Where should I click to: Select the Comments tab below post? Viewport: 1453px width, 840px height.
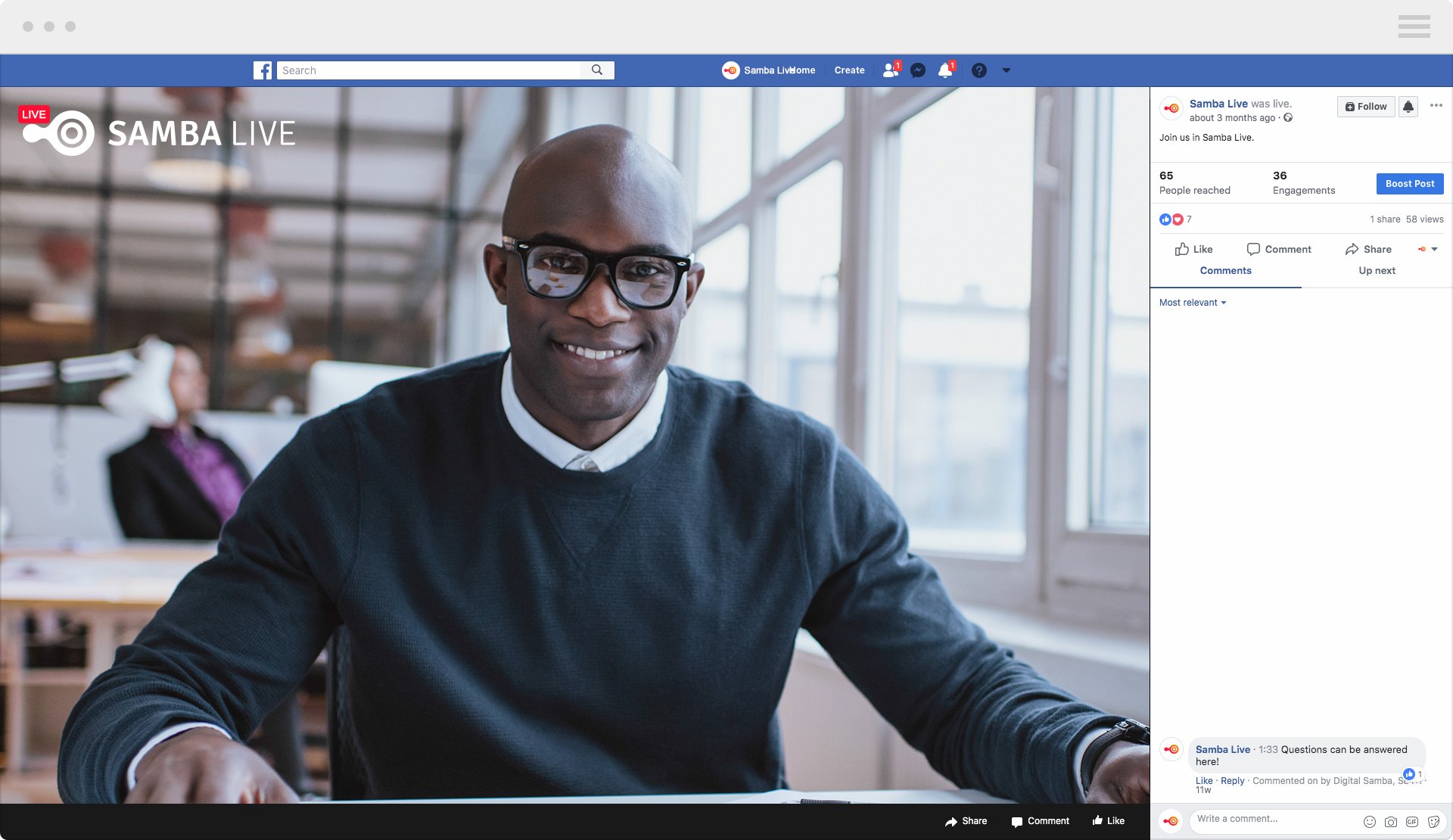coord(1225,271)
